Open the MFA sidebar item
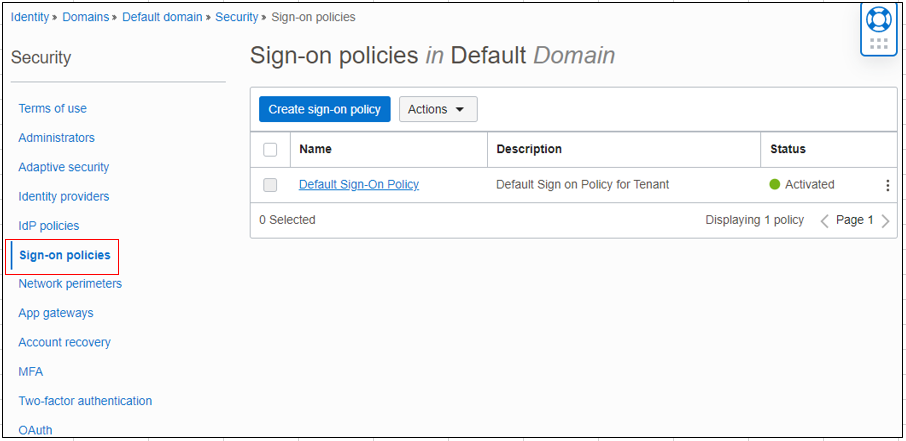 pyautogui.click(x=31, y=372)
